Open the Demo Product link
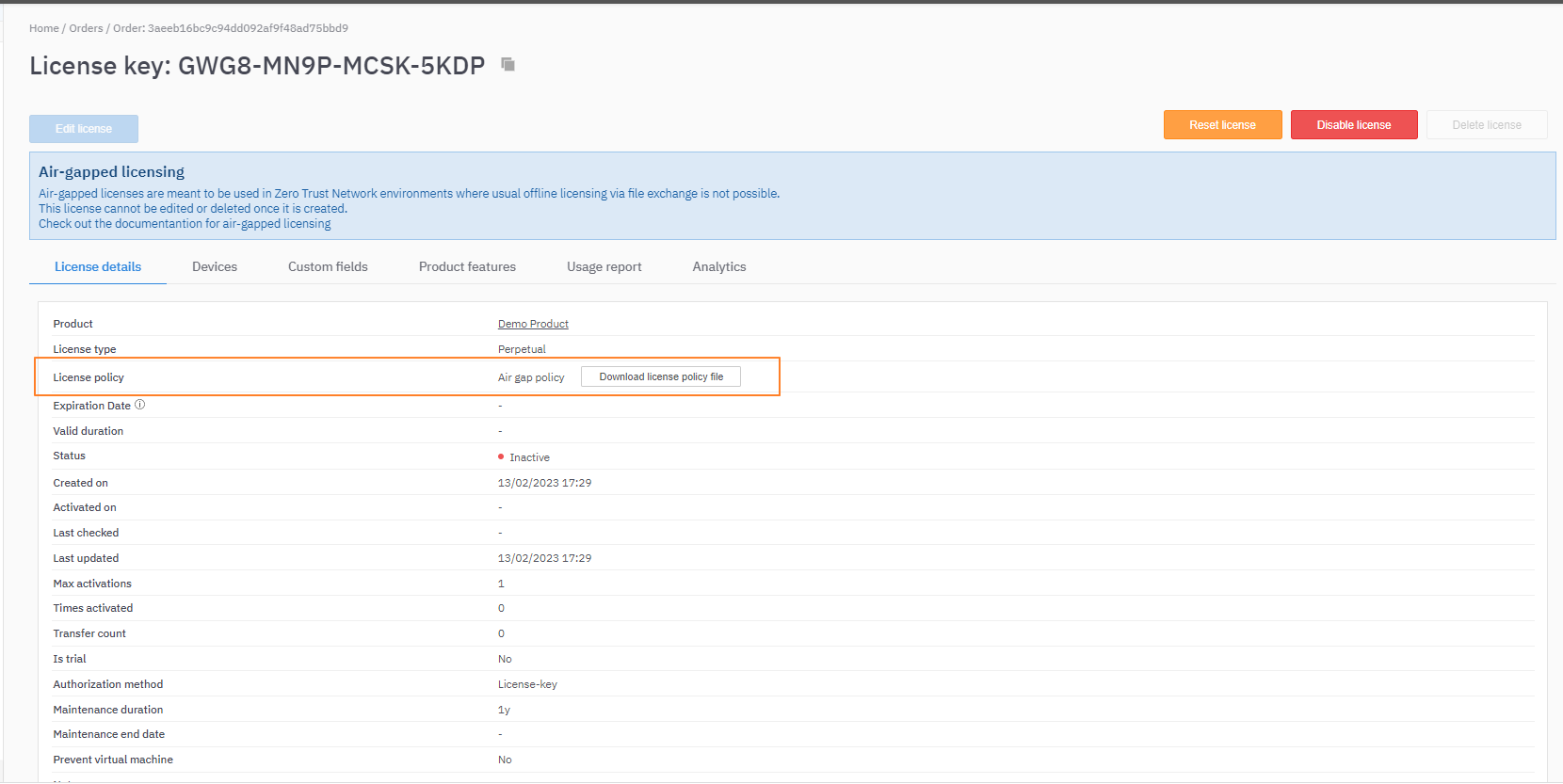Image resolution: width=1563 pixels, height=784 pixels. (533, 324)
